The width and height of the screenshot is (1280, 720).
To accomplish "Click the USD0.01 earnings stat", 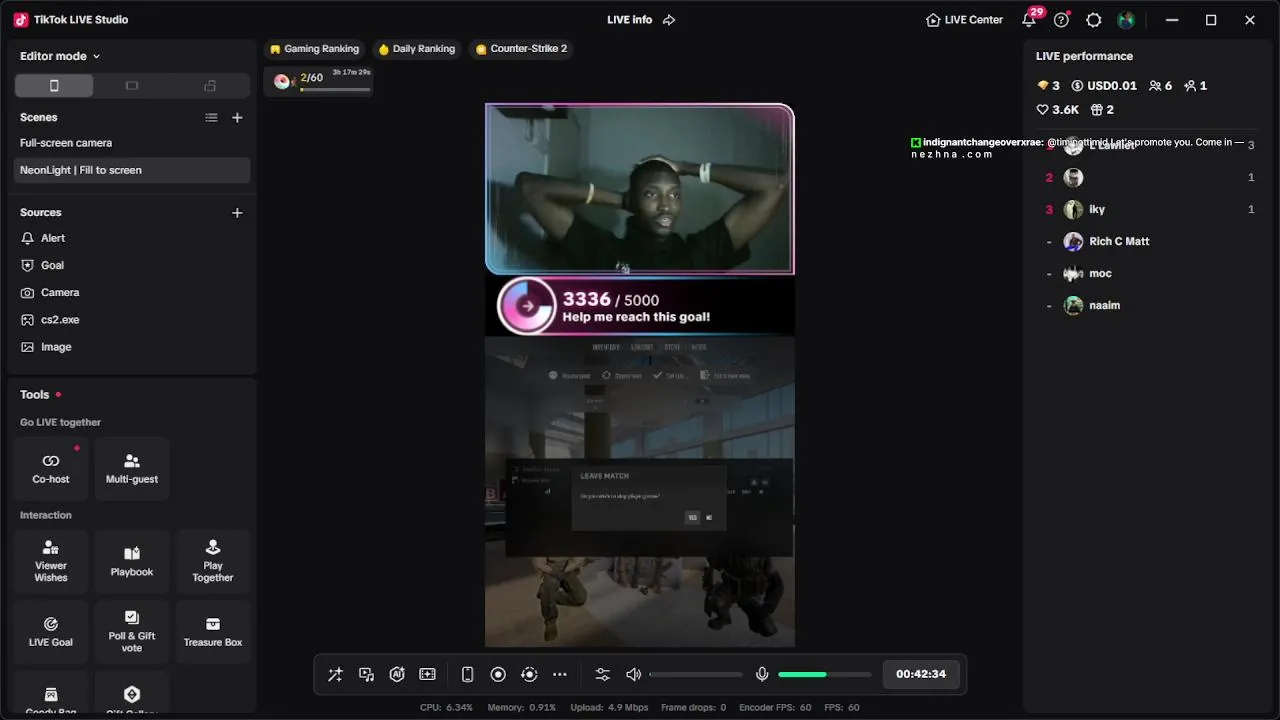I will pyautogui.click(x=1104, y=86).
